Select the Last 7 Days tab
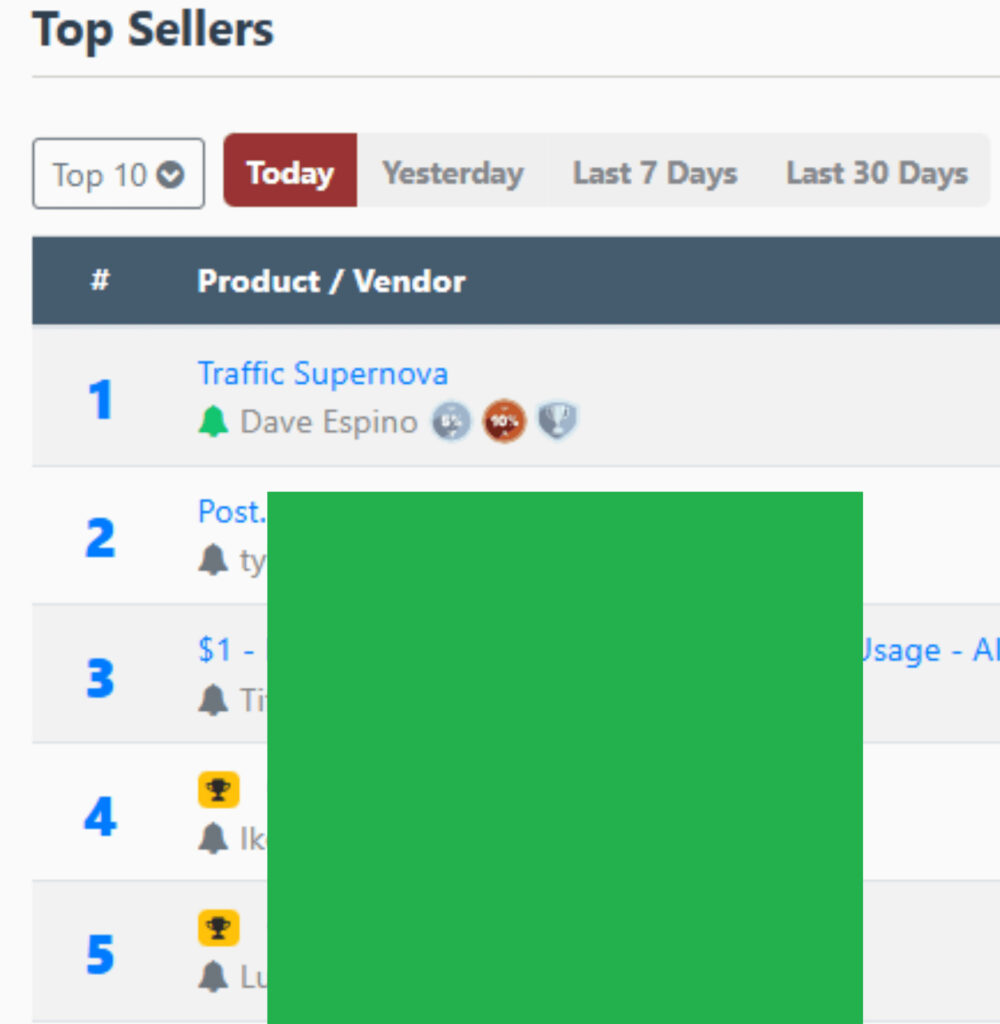This screenshot has width=1000, height=1024. pyautogui.click(x=655, y=173)
